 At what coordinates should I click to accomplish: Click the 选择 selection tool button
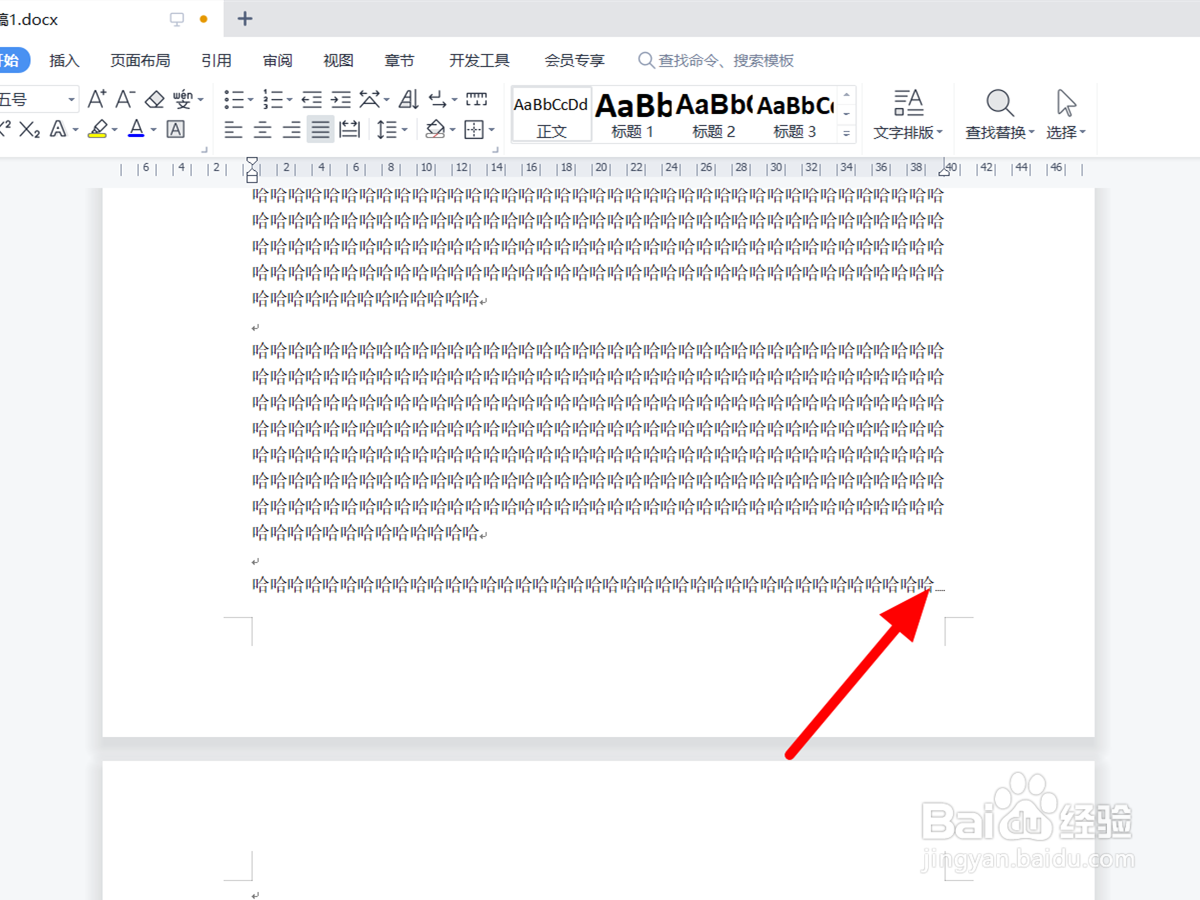pyautogui.click(x=1066, y=114)
